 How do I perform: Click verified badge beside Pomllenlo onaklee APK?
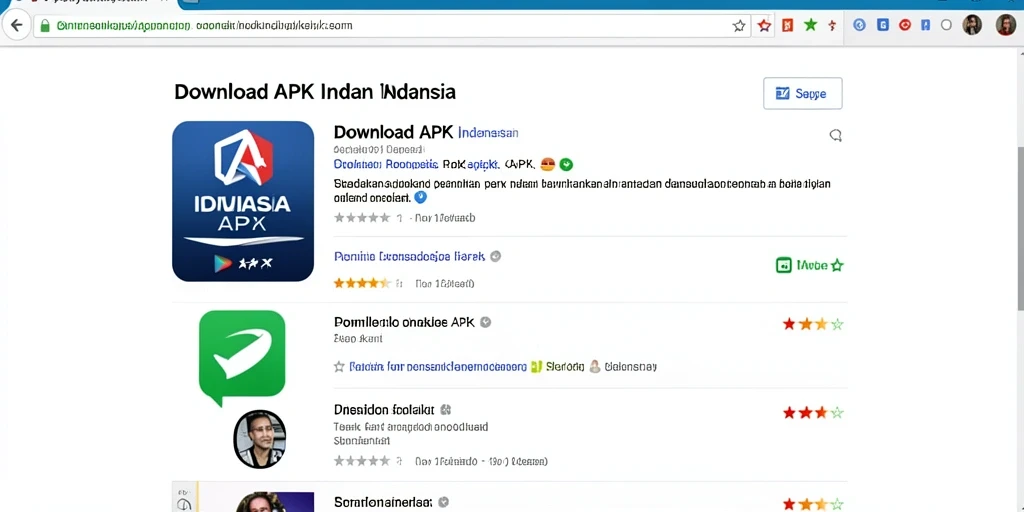tap(485, 322)
